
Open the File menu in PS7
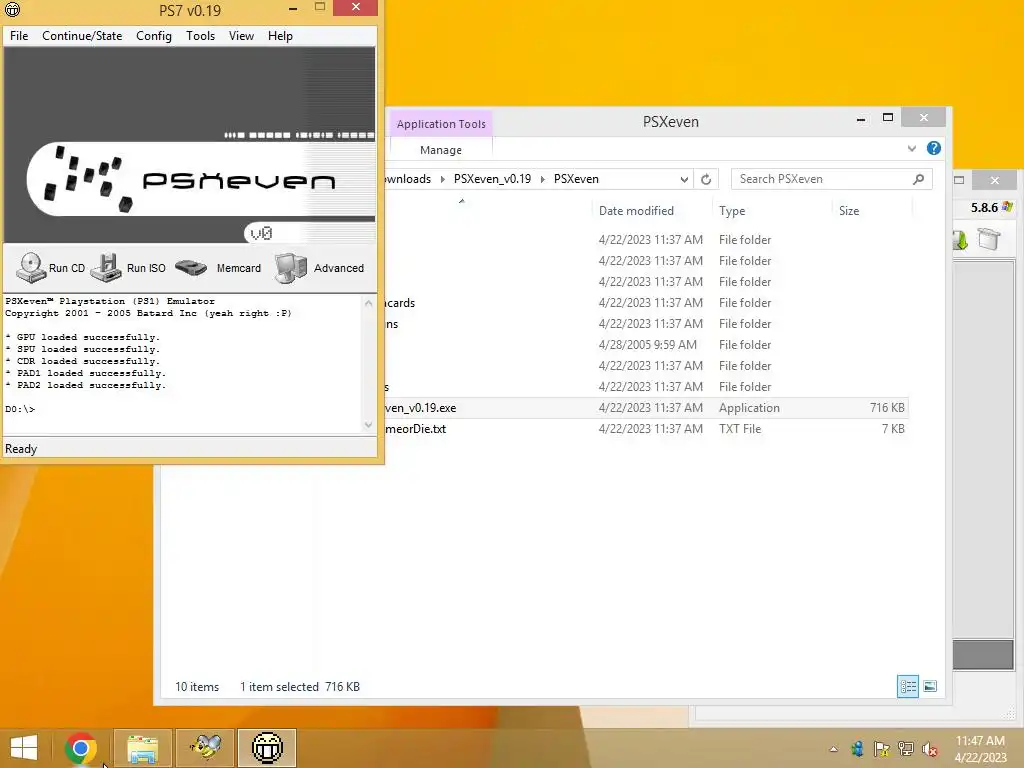coord(19,36)
